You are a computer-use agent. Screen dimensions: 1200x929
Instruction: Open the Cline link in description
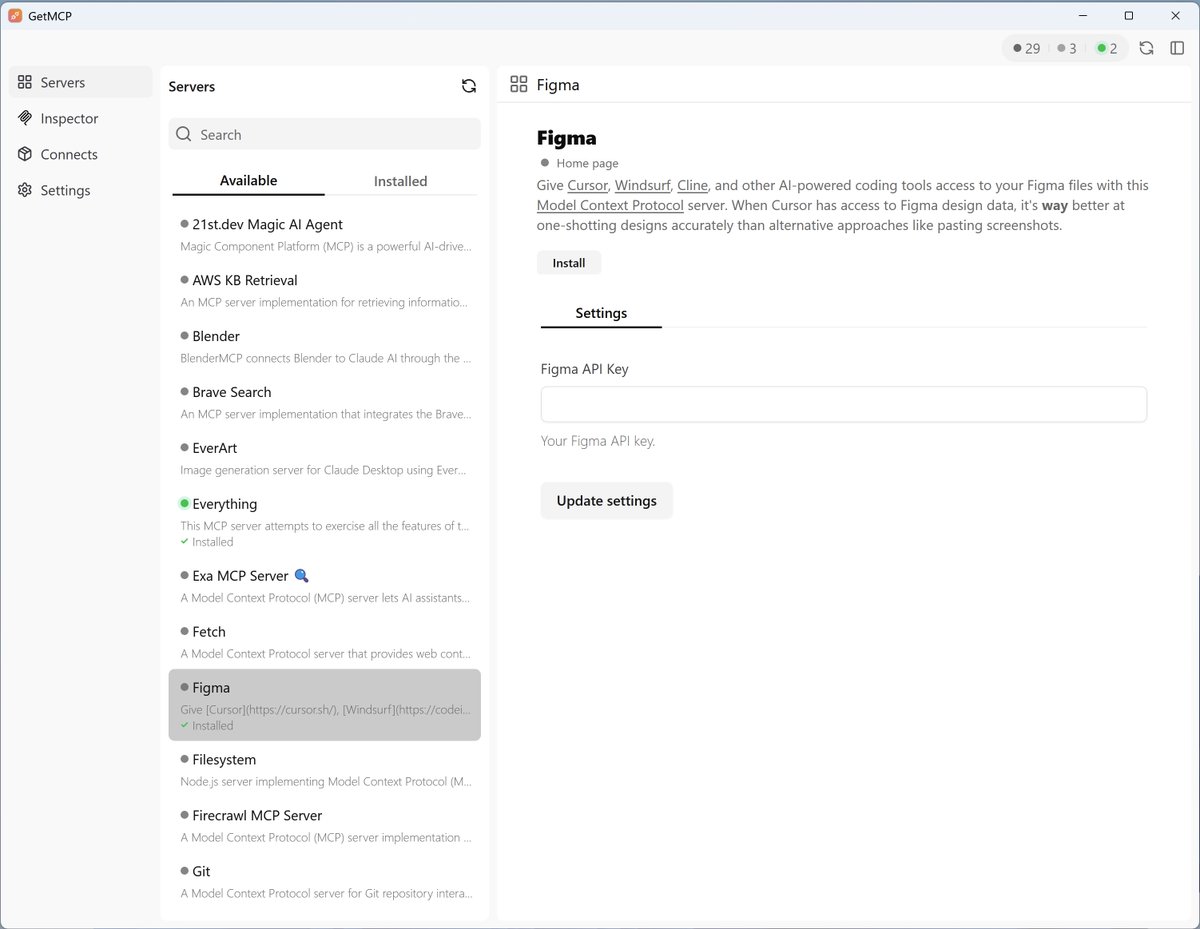point(692,185)
